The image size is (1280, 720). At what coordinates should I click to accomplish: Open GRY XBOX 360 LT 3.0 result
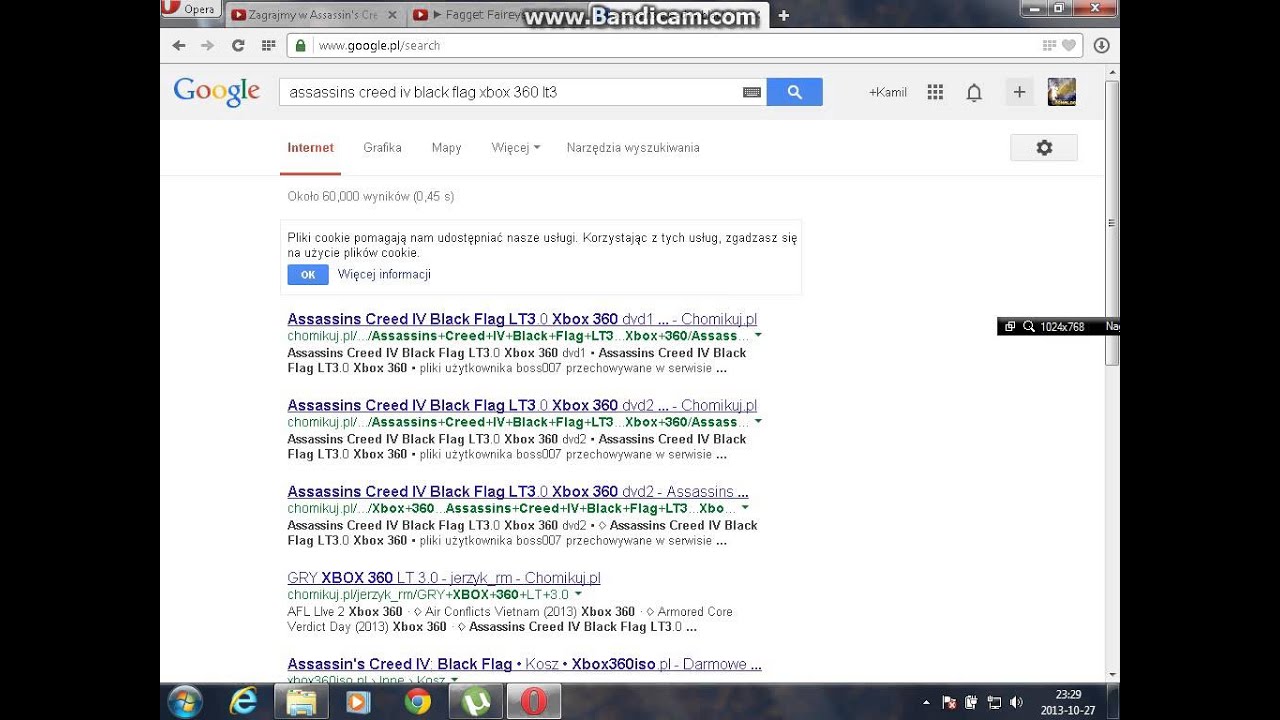point(444,578)
